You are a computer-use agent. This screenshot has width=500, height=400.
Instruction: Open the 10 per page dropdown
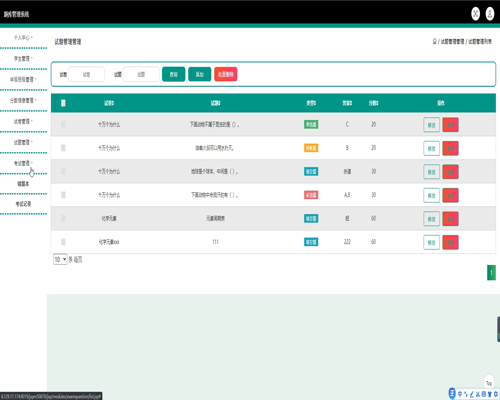point(60,259)
